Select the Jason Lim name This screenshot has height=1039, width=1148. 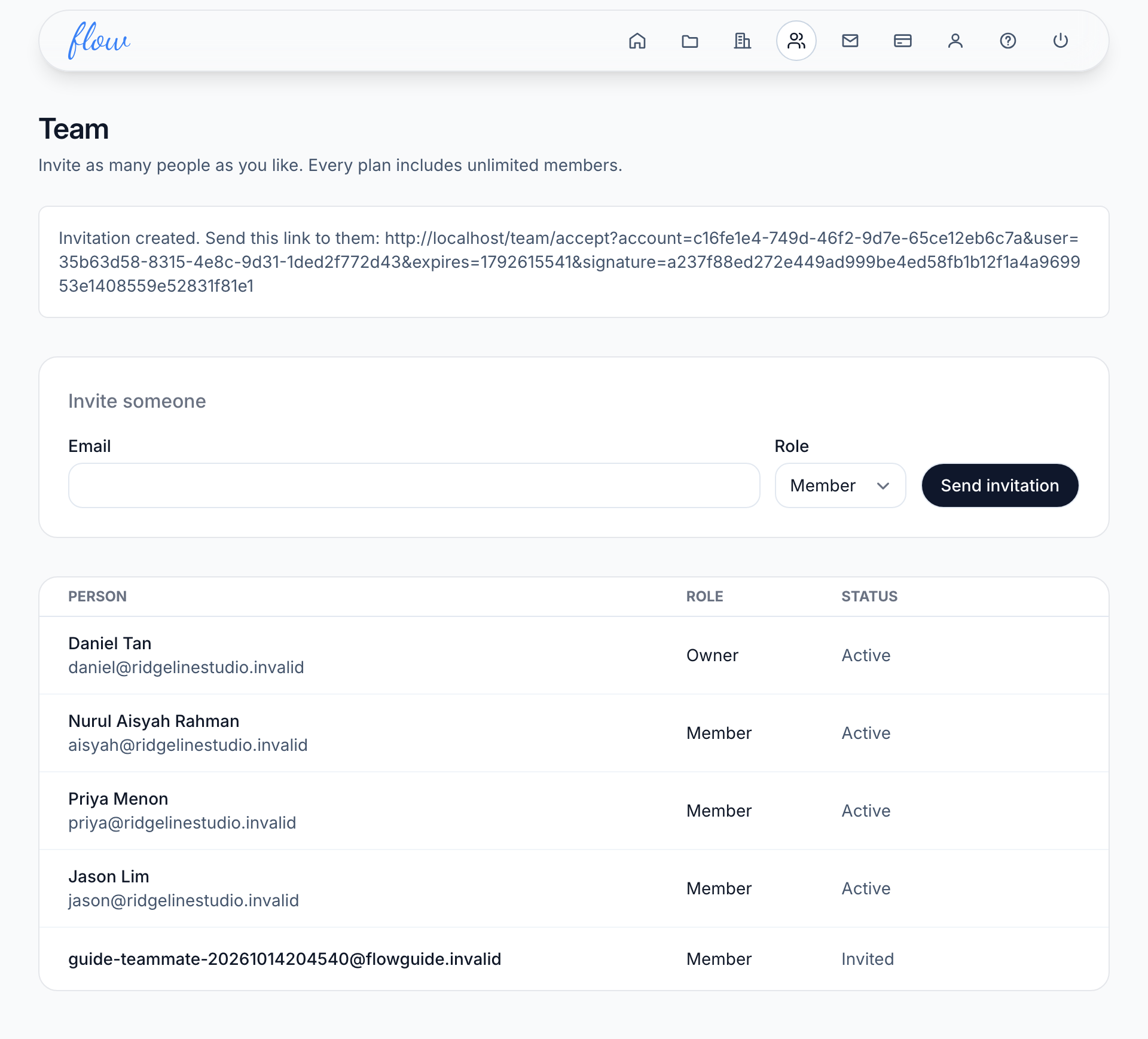(x=109, y=876)
